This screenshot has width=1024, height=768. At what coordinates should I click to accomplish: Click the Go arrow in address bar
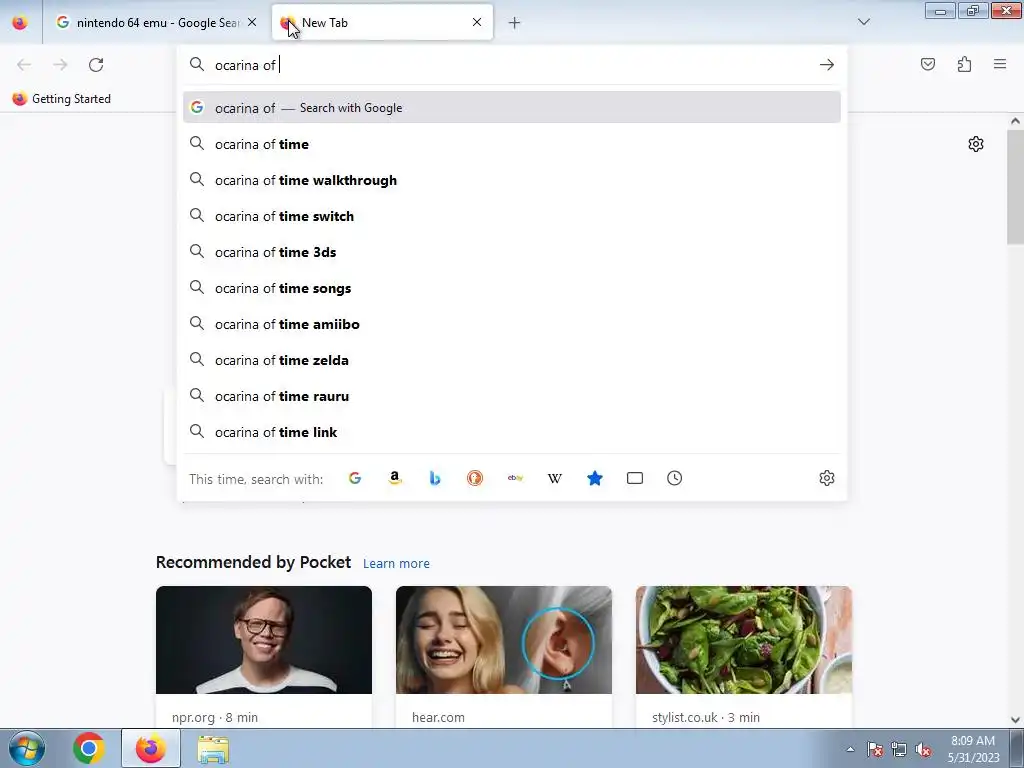click(x=827, y=65)
